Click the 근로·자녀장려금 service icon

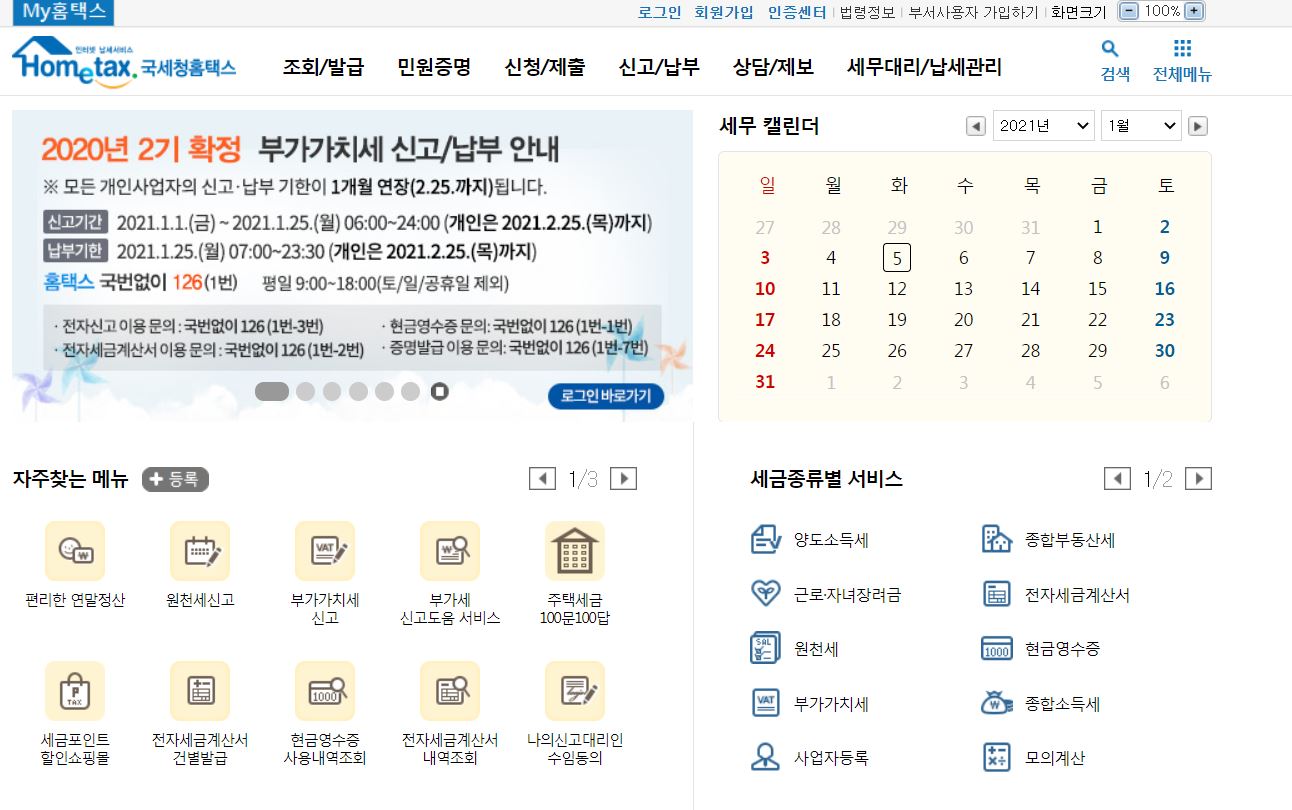pyautogui.click(x=765, y=594)
